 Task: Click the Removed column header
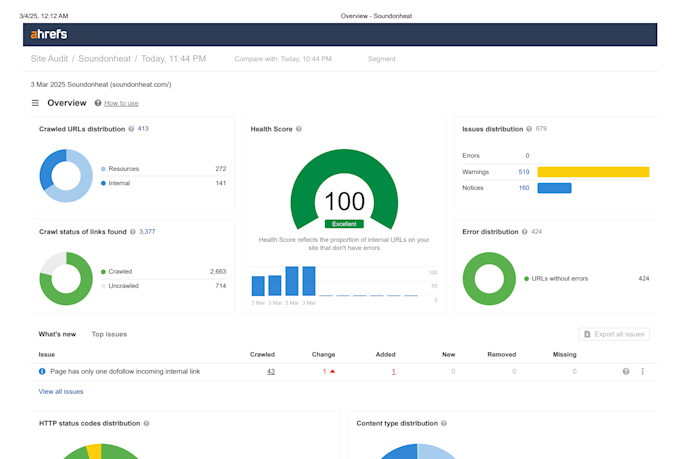(x=502, y=354)
